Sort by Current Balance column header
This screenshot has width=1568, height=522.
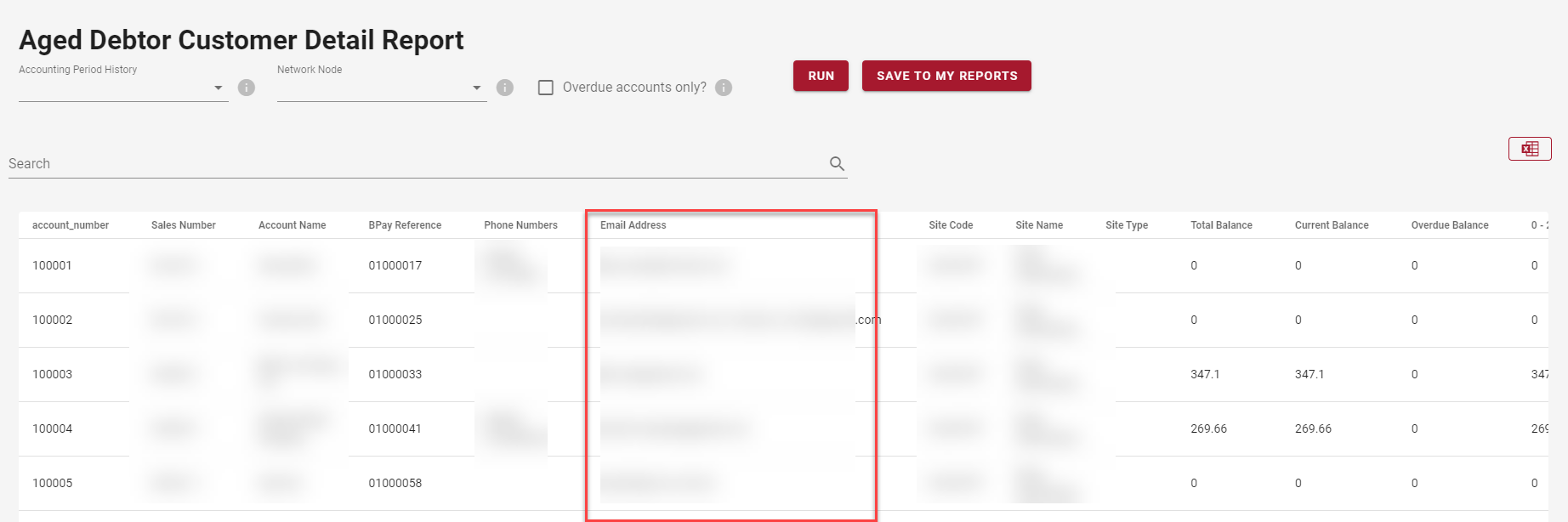(1332, 225)
